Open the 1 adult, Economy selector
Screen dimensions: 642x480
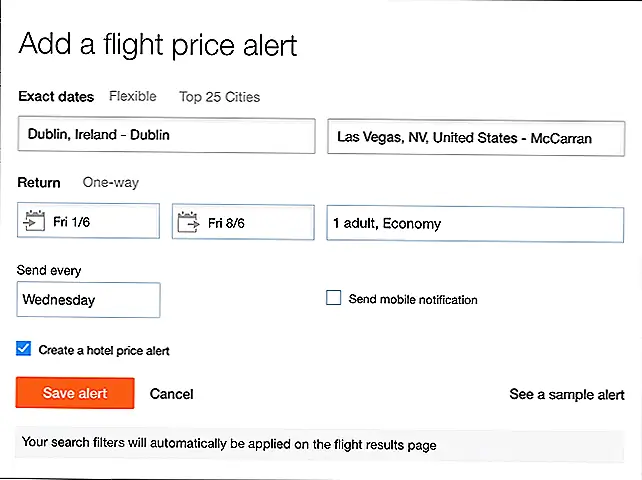(475, 224)
